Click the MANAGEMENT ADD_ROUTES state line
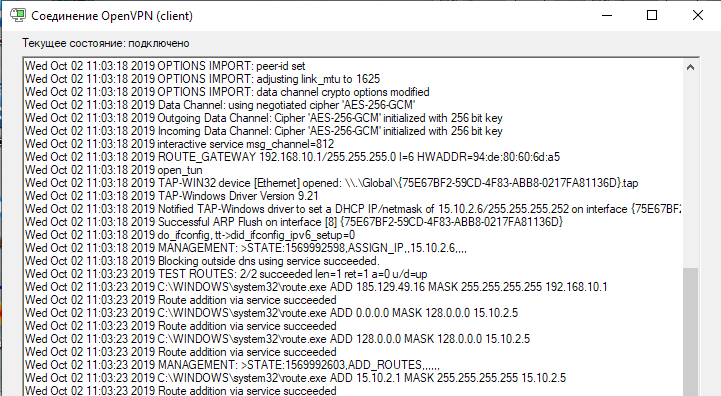Viewport: 721px width, 396px height. coord(232,365)
